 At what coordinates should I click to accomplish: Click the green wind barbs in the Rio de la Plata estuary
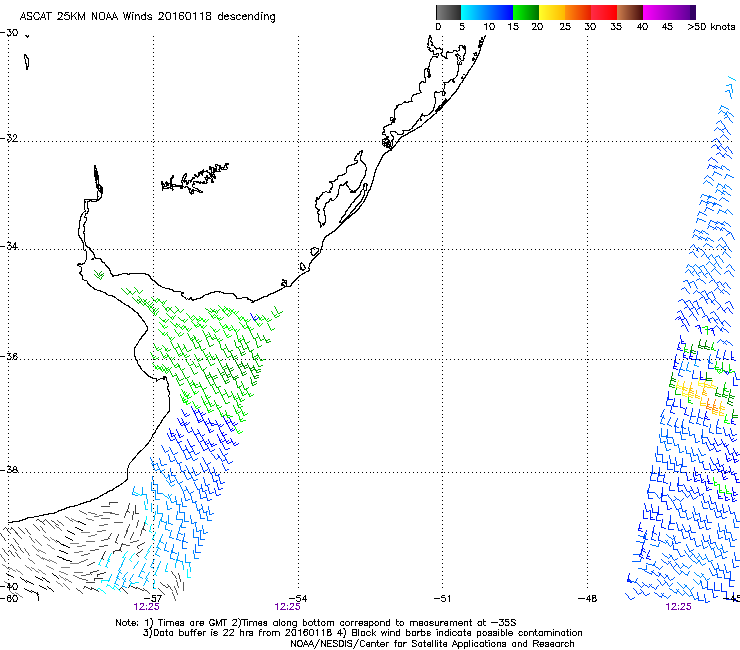point(99,274)
